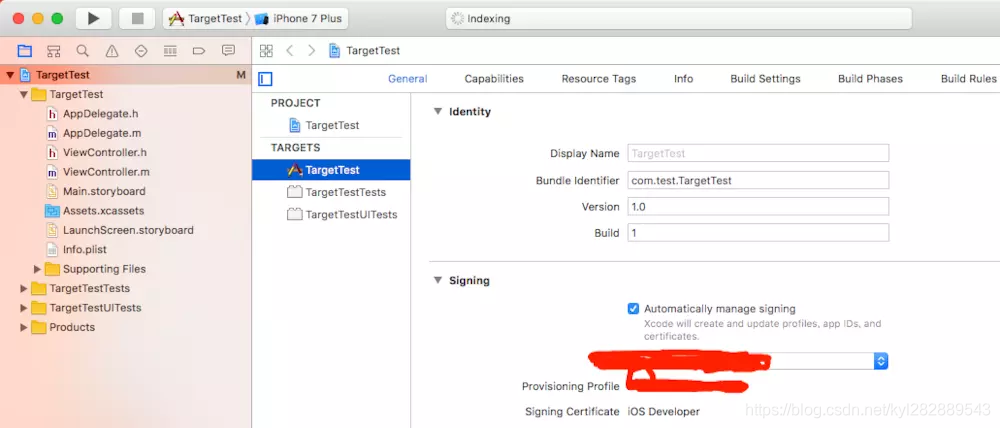Image resolution: width=1000 pixels, height=428 pixels.
Task: Uncheck Automatically manage signing
Action: [x=633, y=309]
